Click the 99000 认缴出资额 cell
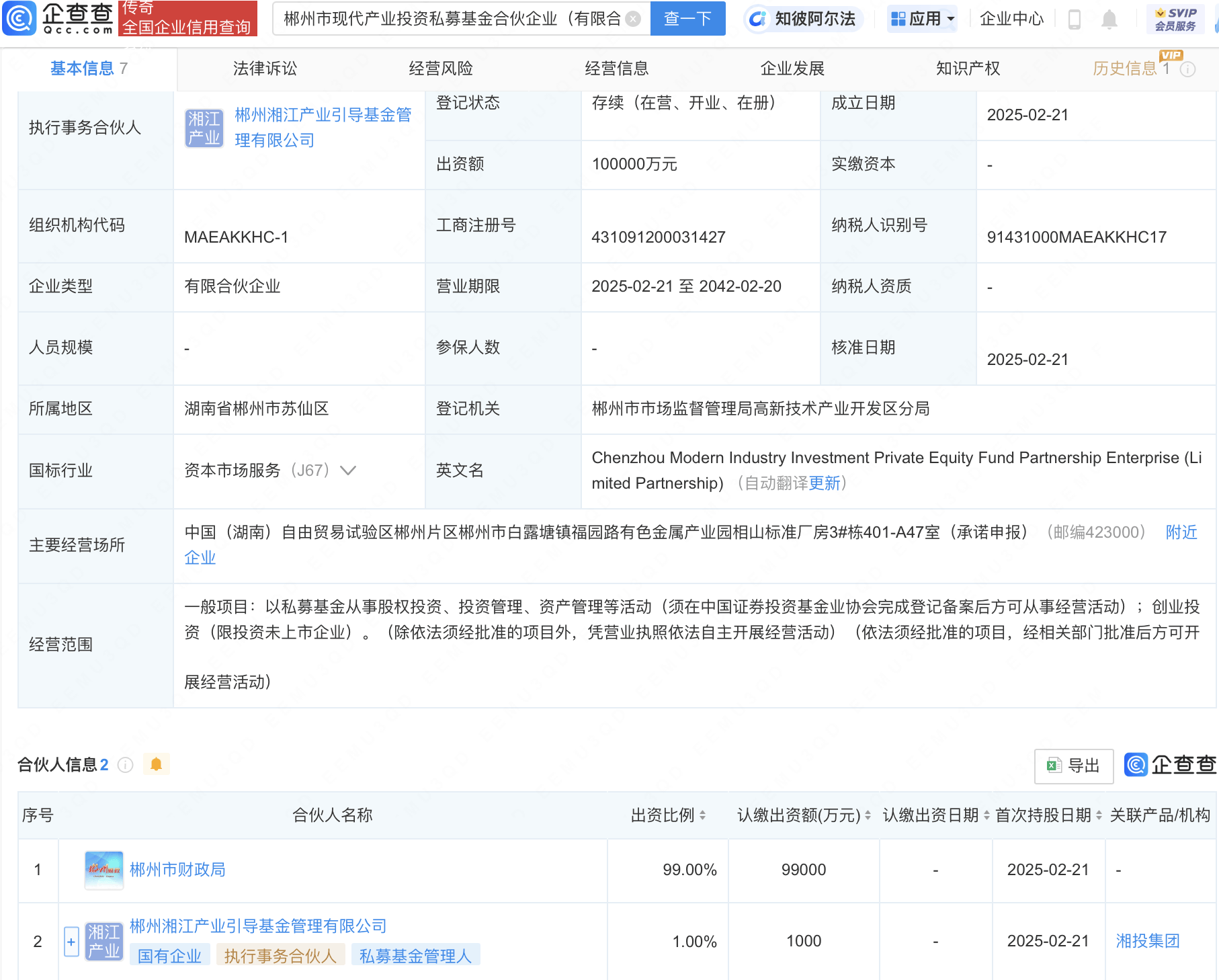Image resolution: width=1219 pixels, height=980 pixels. 804,870
